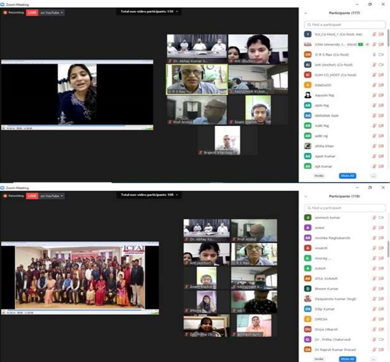Select Ajeet Kumar in the participants list

tap(344, 156)
